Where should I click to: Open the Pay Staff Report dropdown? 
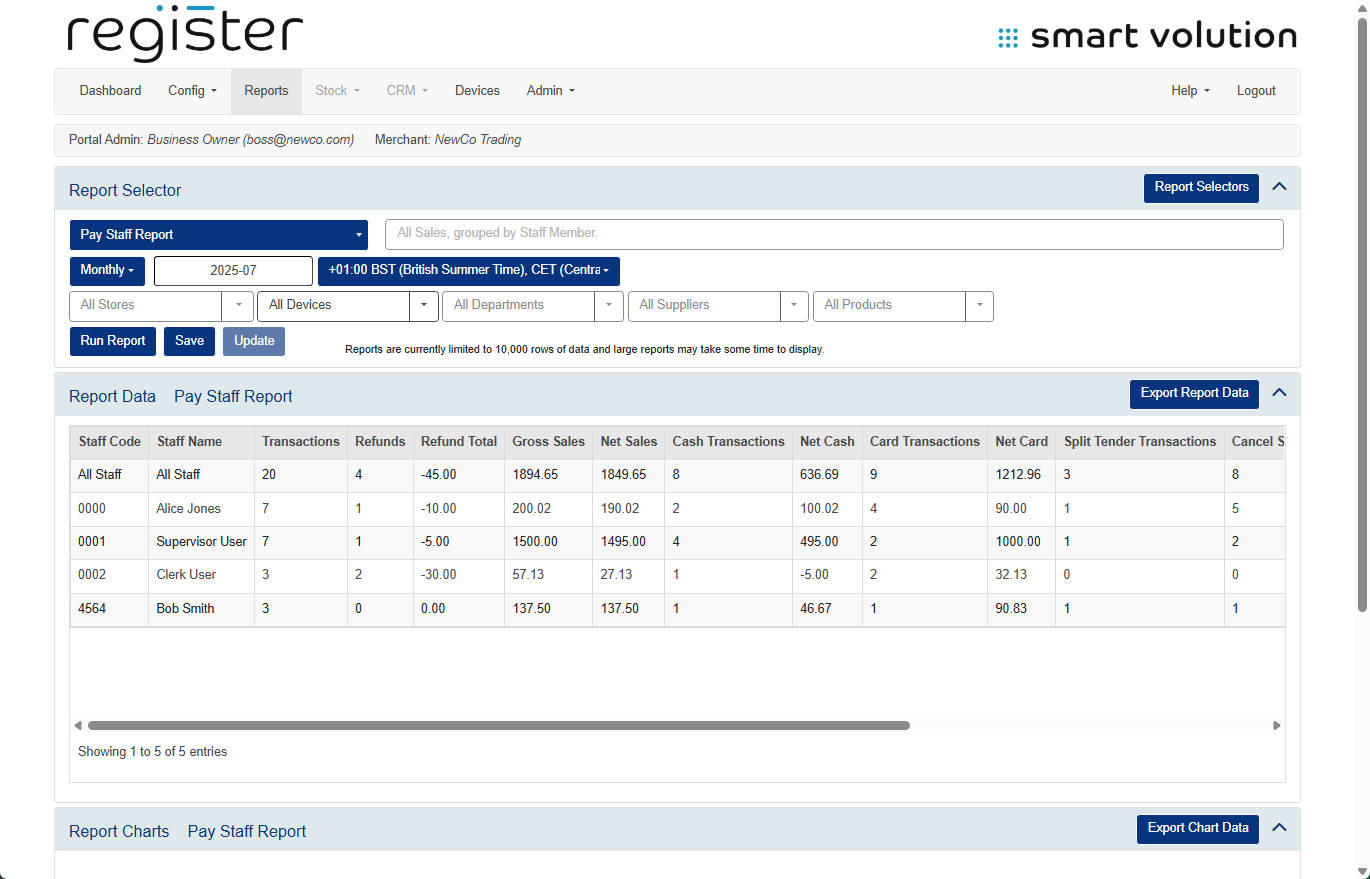(219, 235)
